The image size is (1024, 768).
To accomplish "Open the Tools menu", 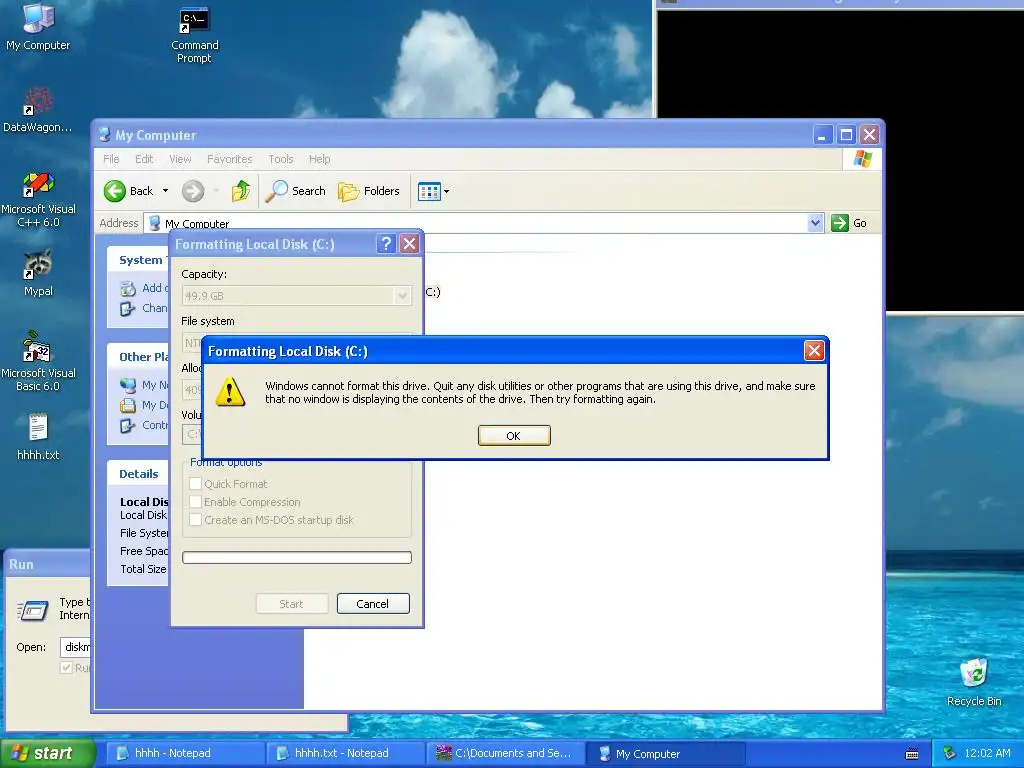I will [x=281, y=159].
